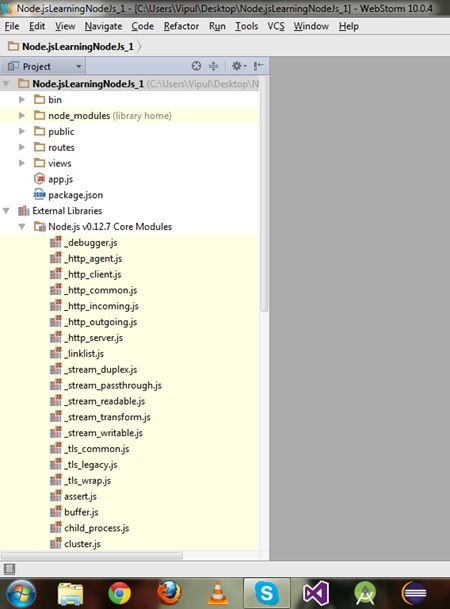Click the _http_outgoing.js file icon
The image size is (450, 609).
[56, 322]
